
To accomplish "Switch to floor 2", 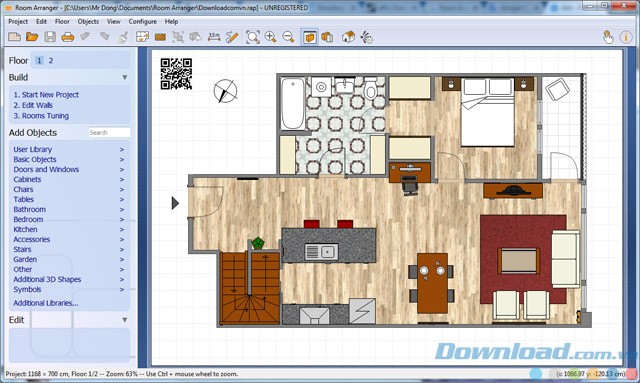I will [51, 60].
